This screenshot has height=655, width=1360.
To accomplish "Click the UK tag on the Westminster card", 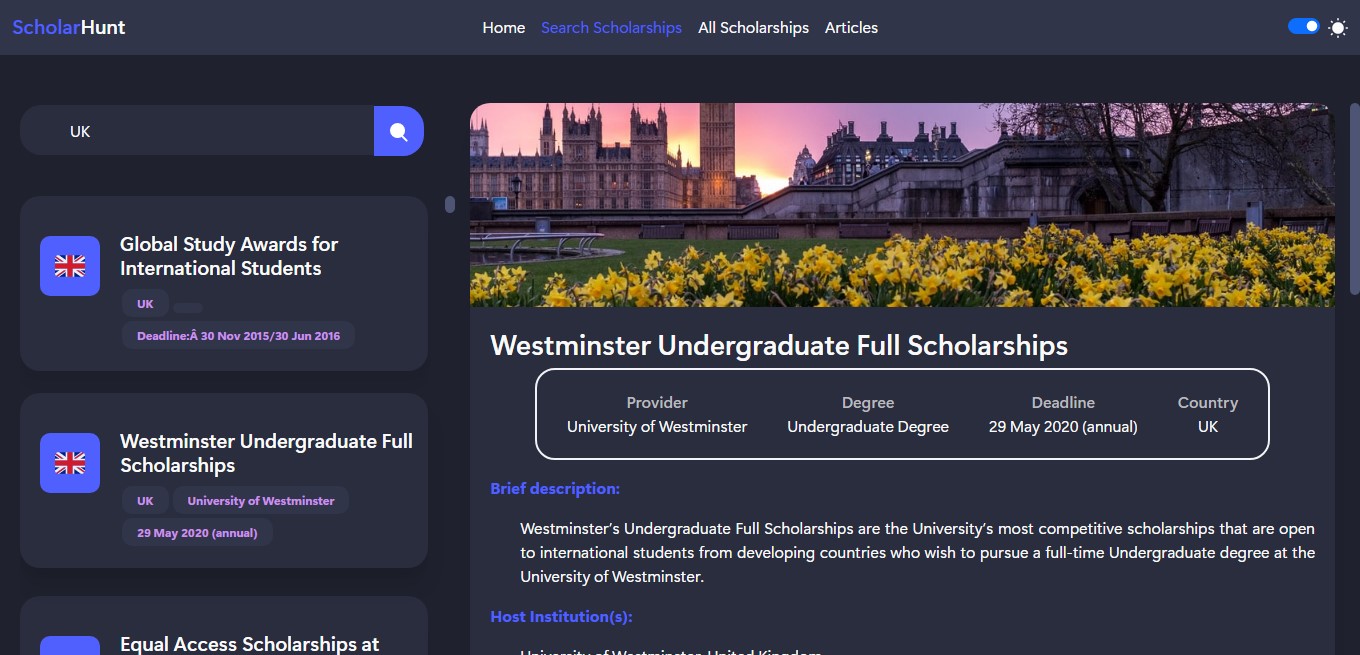I will (x=145, y=500).
